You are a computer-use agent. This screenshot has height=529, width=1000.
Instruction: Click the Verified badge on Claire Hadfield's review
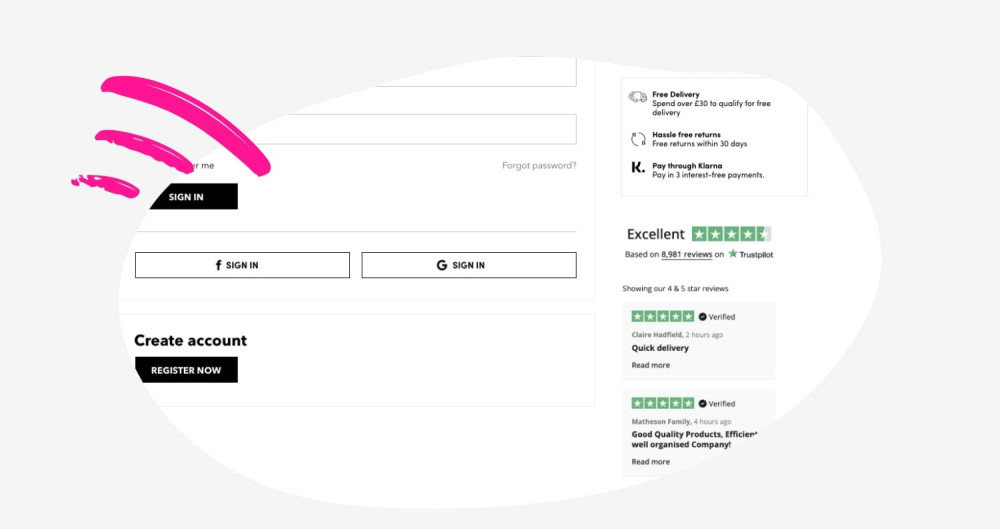pos(716,317)
